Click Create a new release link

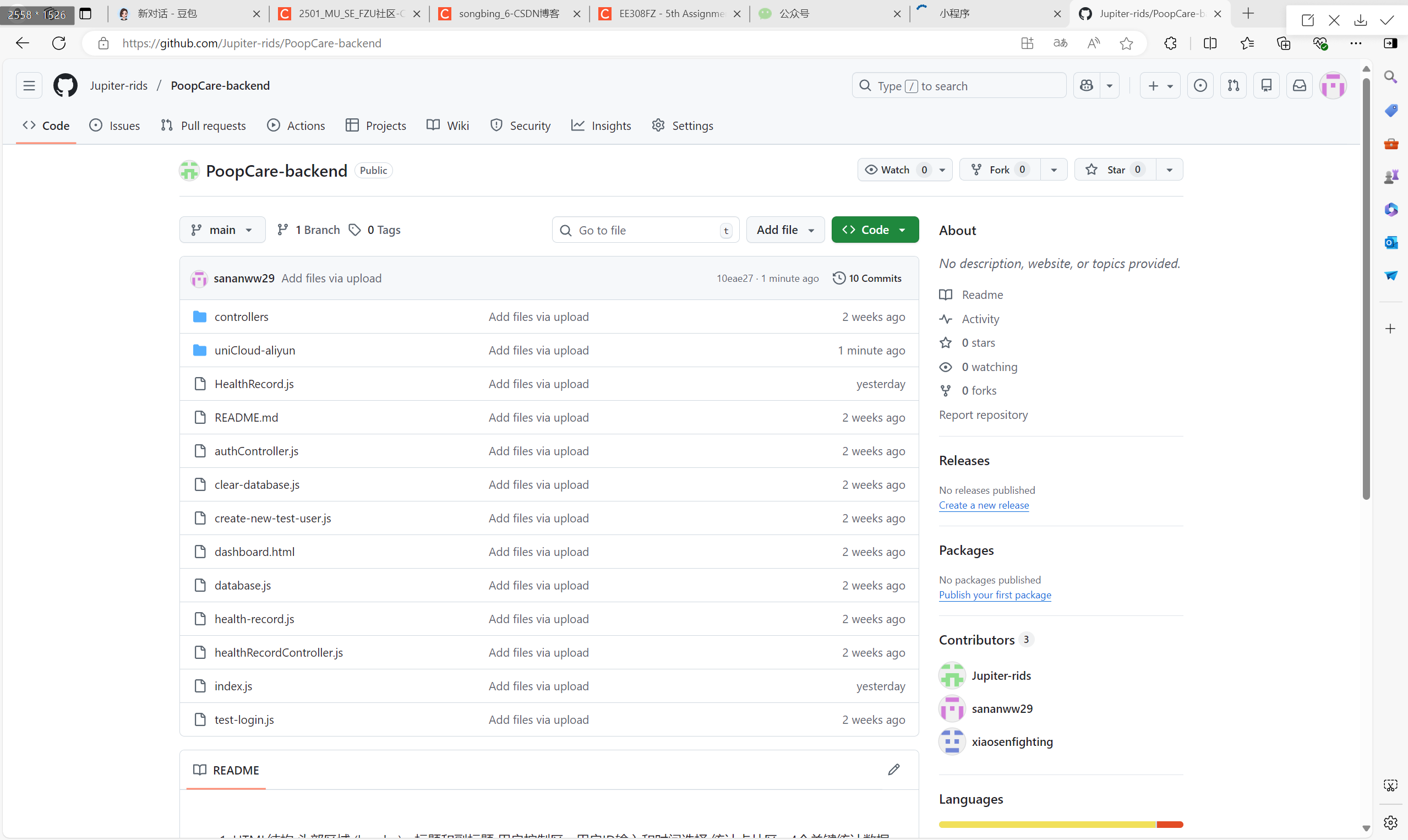984,505
